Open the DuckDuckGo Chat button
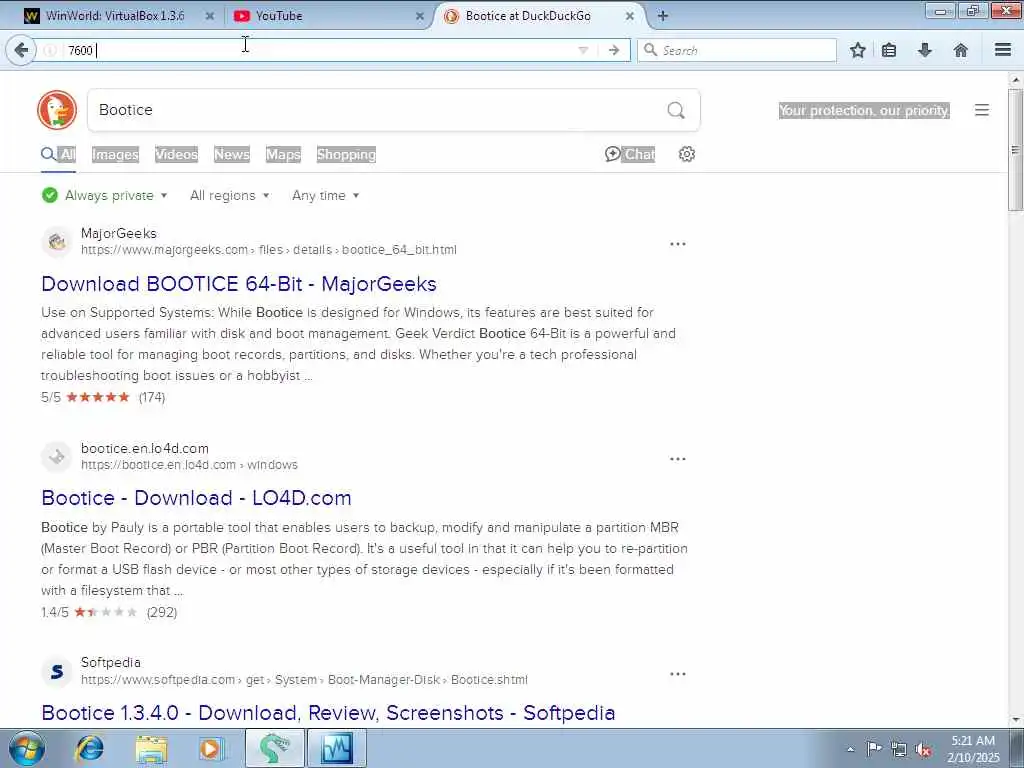1024x768 pixels. tap(630, 154)
